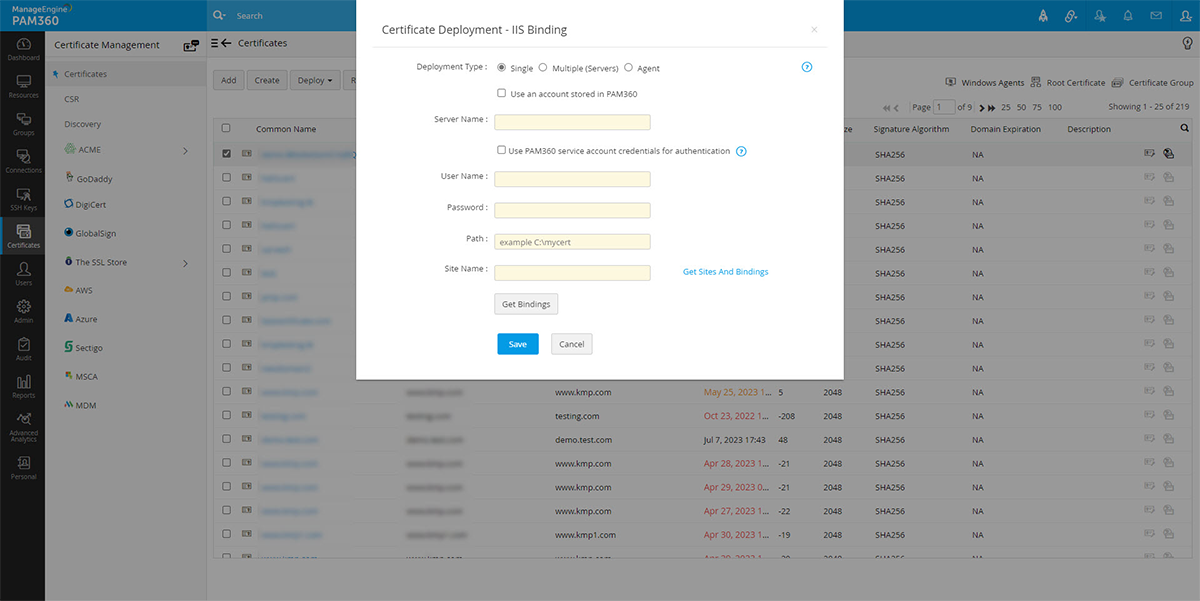Viewport: 1200px width, 601px height.
Task: Click help icon next to service account option
Action: (x=741, y=151)
